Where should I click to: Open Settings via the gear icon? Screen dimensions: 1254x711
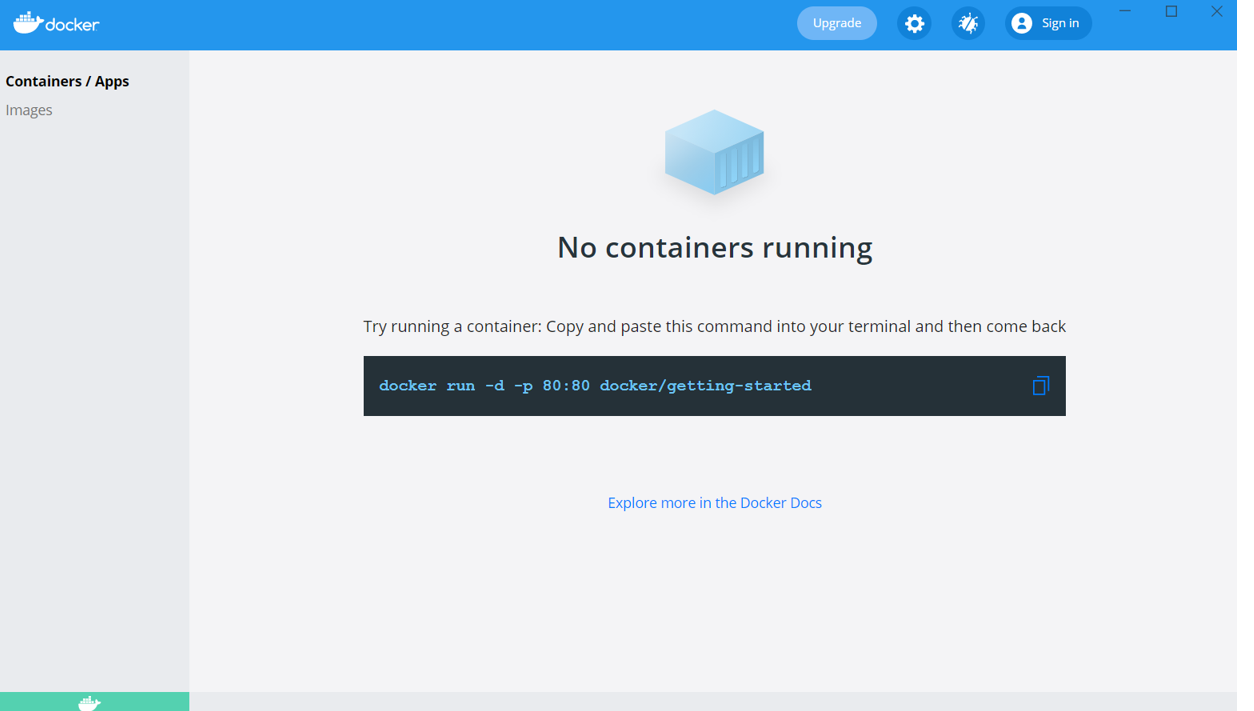click(x=914, y=23)
